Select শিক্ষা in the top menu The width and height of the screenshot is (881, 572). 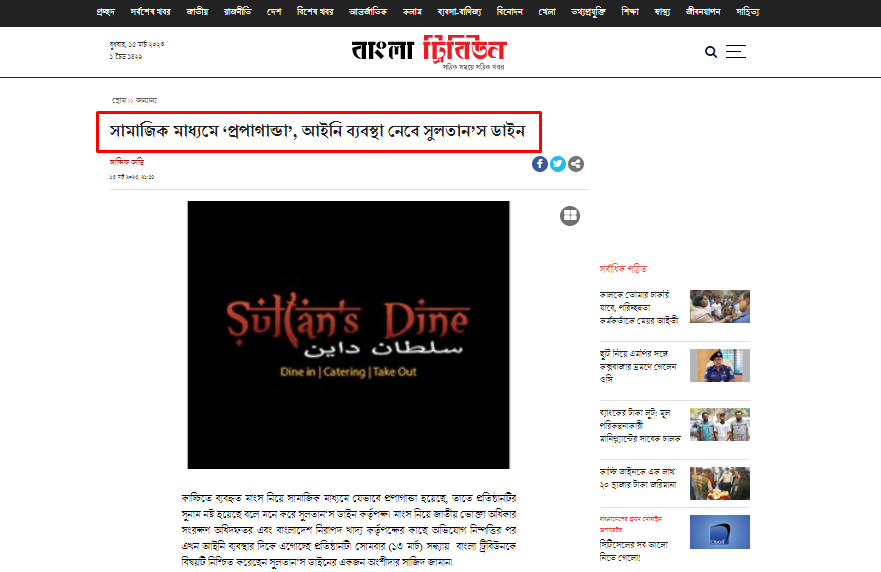(630, 12)
